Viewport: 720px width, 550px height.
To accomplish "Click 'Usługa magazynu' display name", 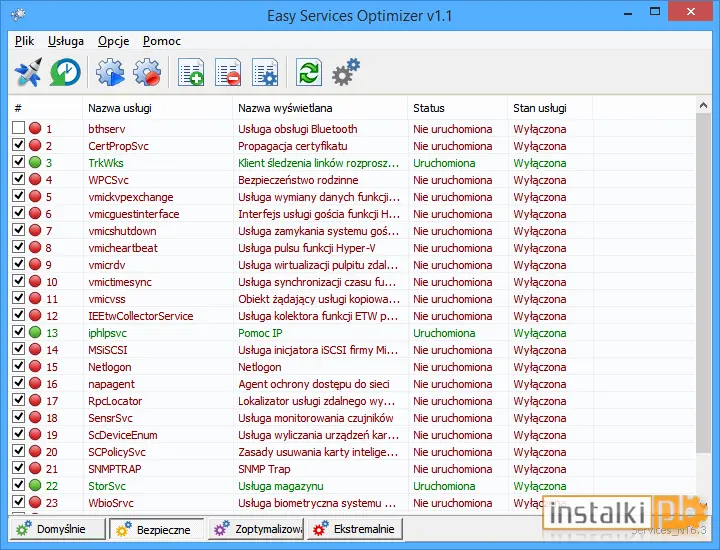I will pyautogui.click(x=281, y=486).
